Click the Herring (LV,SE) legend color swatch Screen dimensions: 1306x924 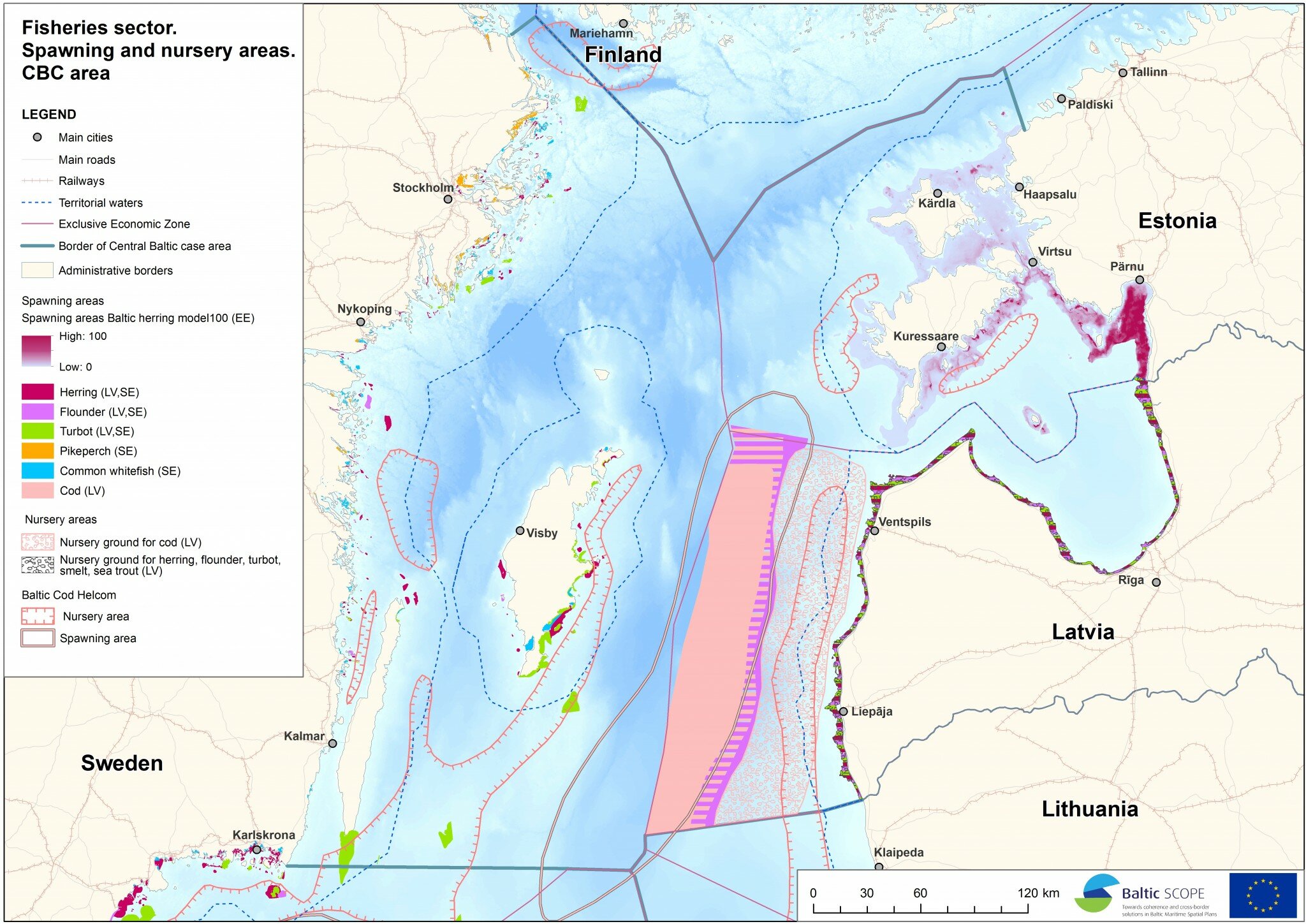click(x=38, y=392)
